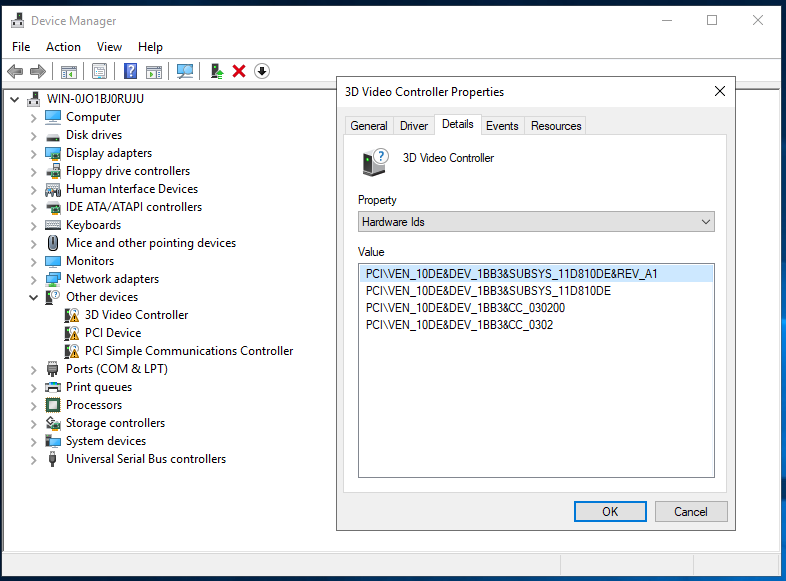
Task: Switch to the General tab
Action: [x=369, y=125]
